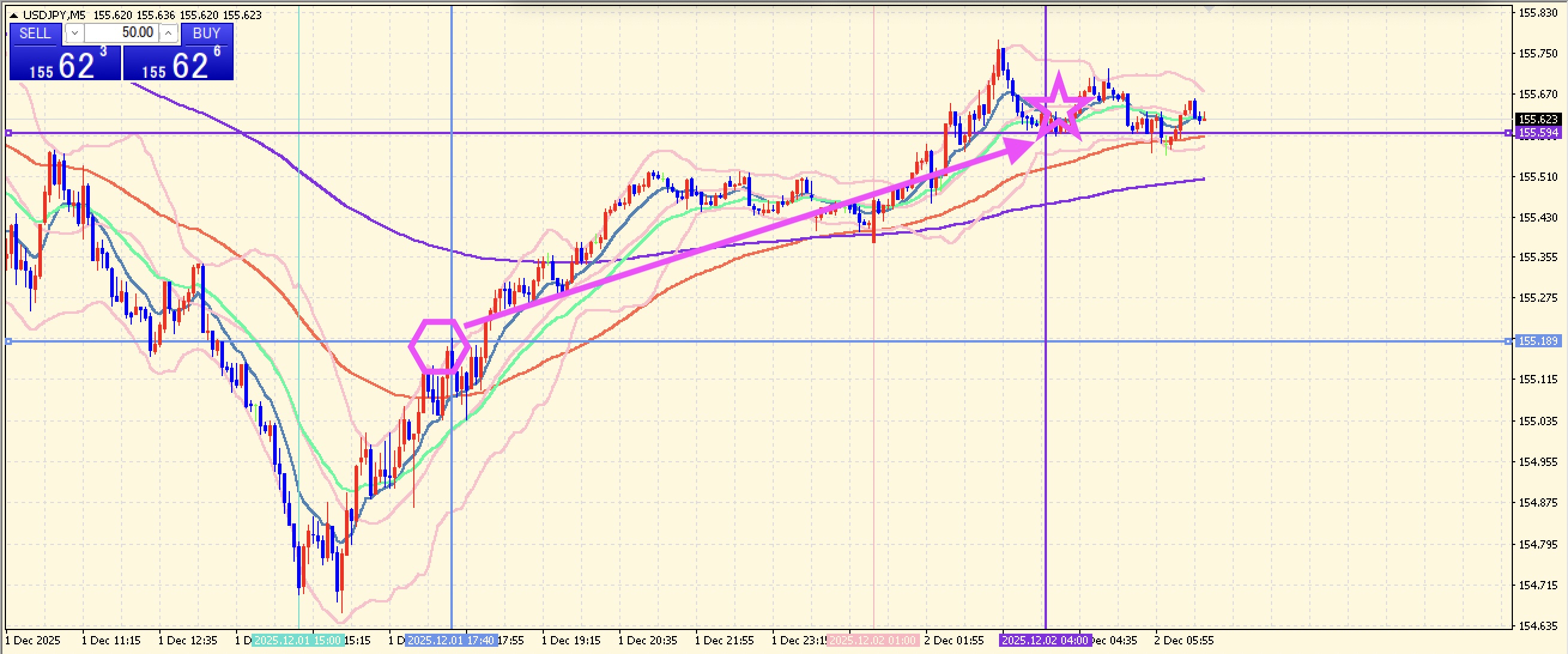The image size is (1568, 654).
Task: Increase trade volume with up arrow
Action: coord(169,34)
